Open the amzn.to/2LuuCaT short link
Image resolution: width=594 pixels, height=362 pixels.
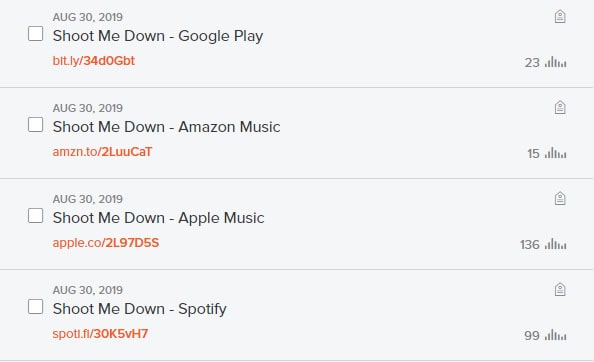[x=102, y=151]
